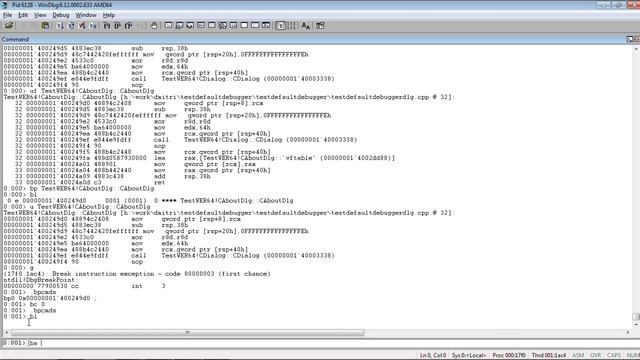Focus the command input field

point(333,343)
